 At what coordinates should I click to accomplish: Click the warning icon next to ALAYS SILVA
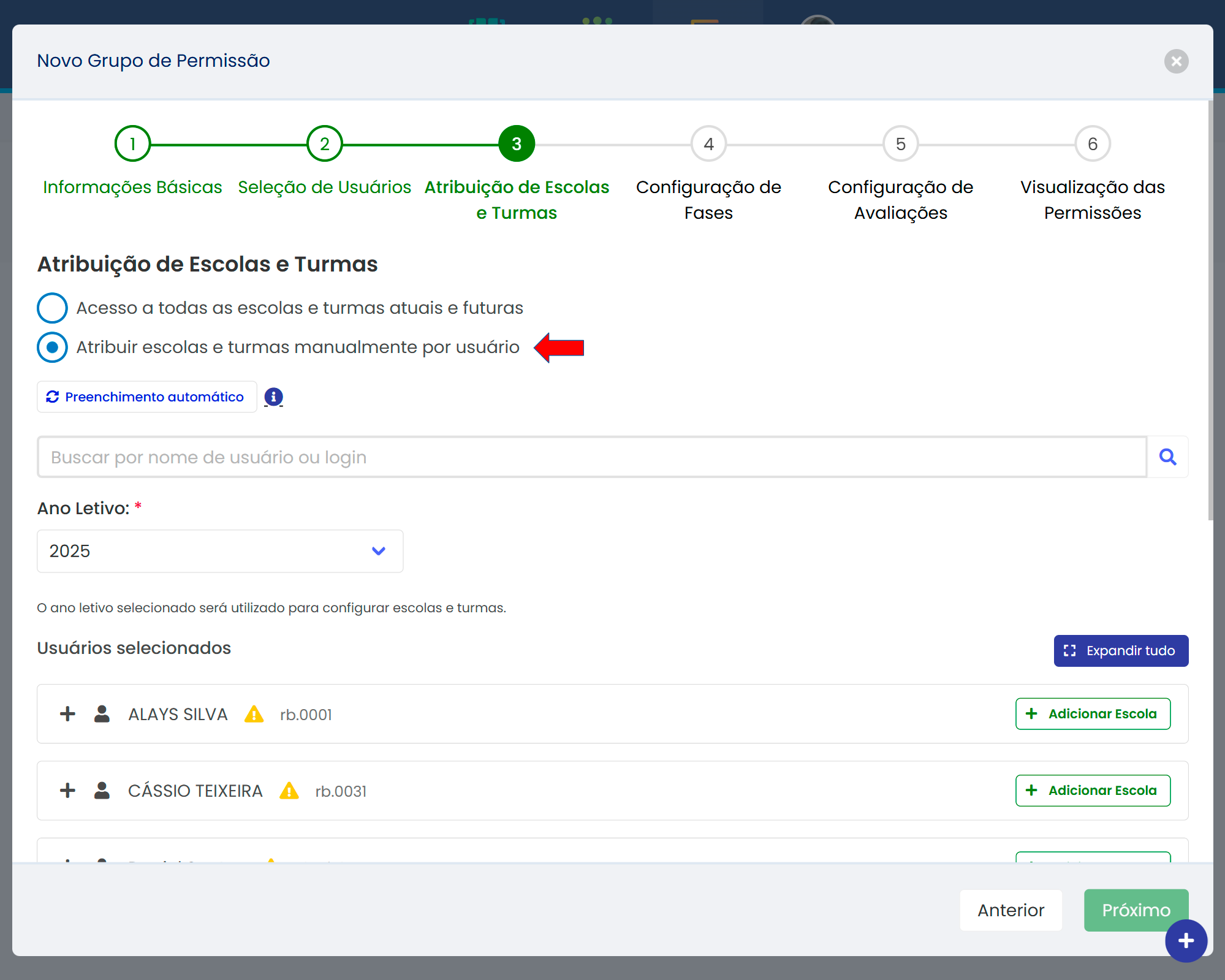coord(254,714)
